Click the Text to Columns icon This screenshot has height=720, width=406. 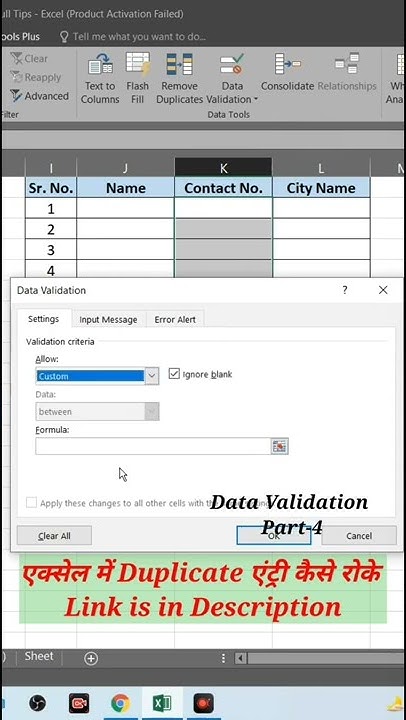(100, 64)
